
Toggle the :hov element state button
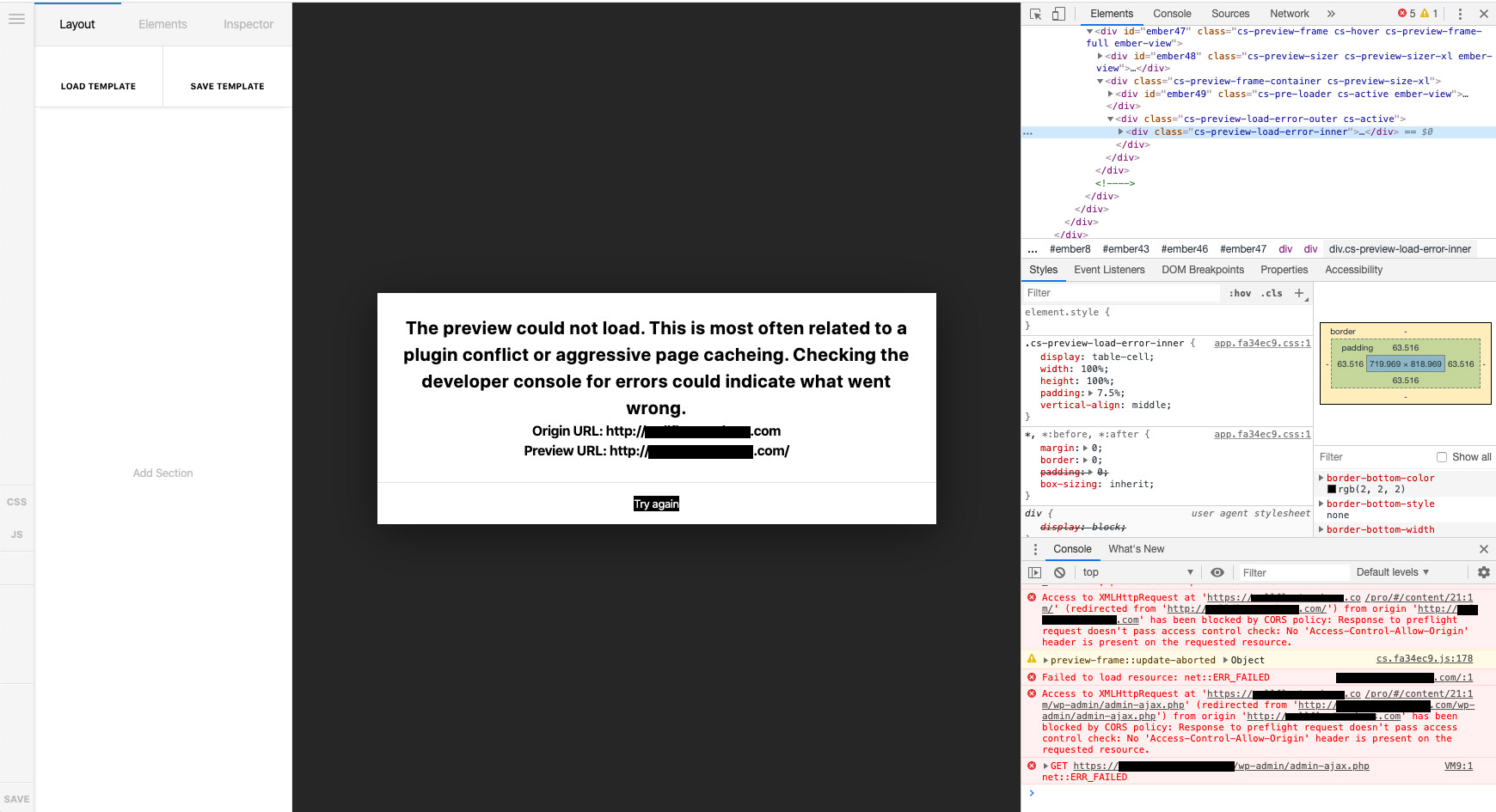[x=1240, y=293]
